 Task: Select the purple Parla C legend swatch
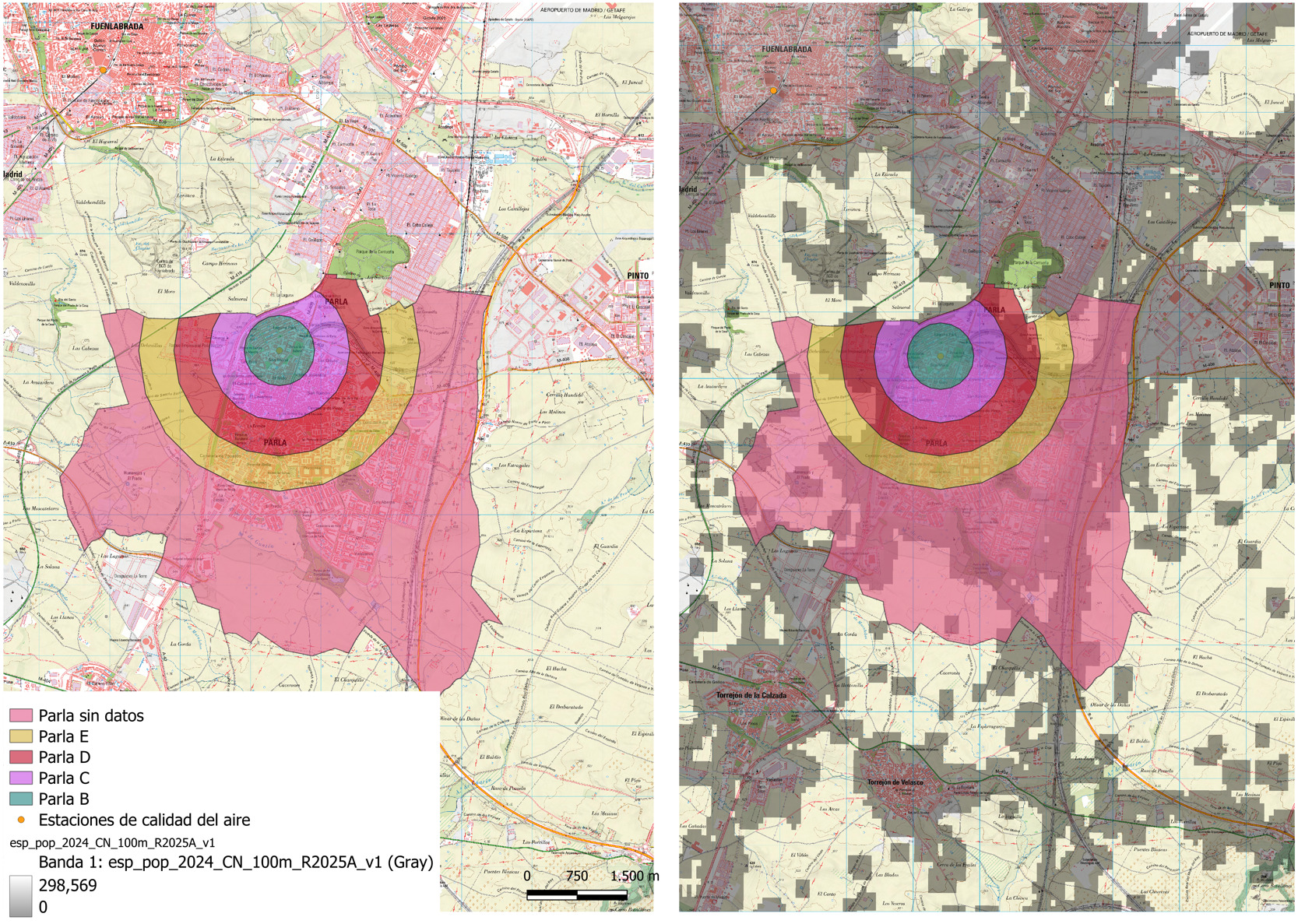(x=21, y=778)
